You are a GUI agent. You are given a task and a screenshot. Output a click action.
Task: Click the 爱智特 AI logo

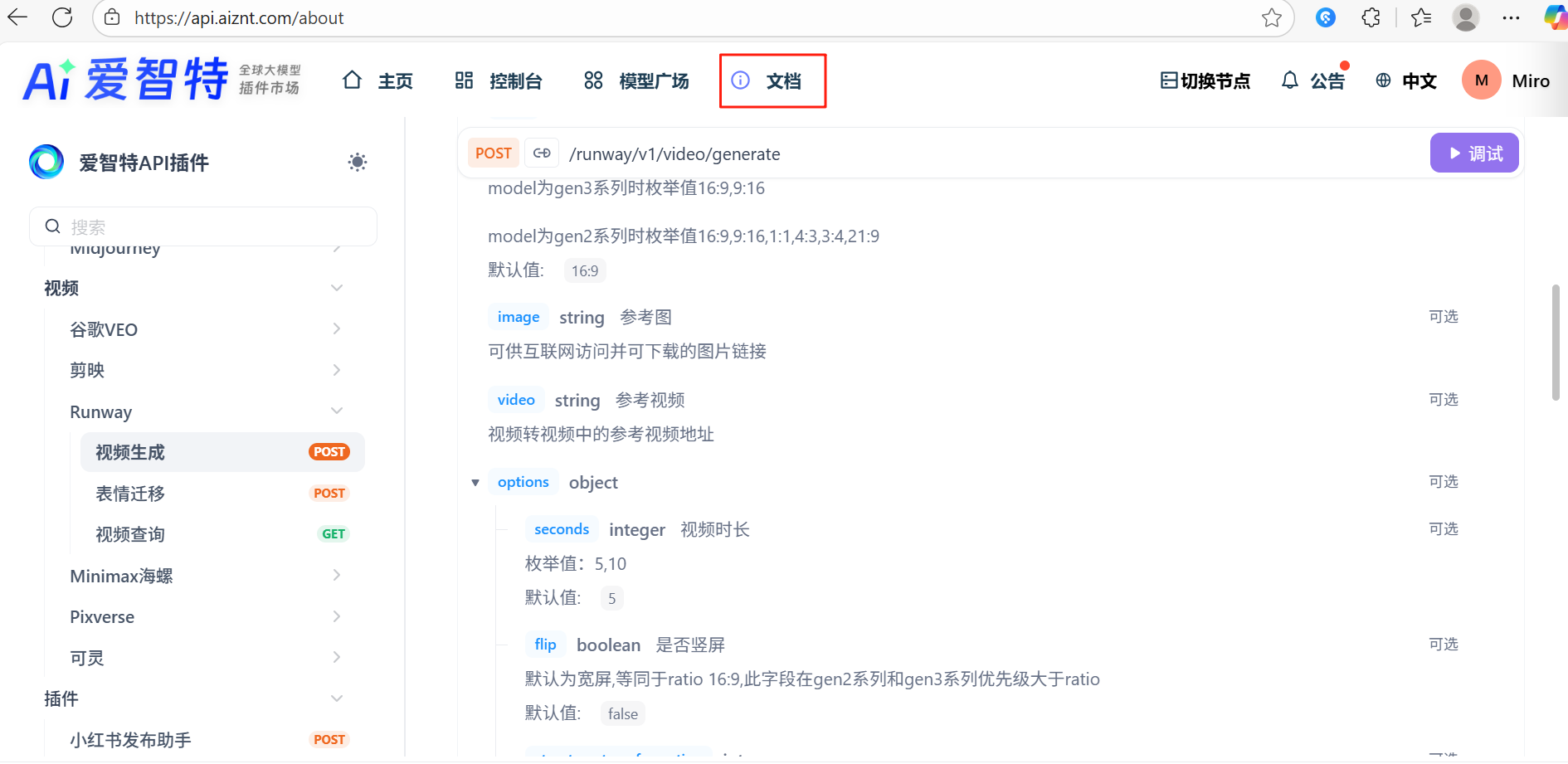click(x=163, y=80)
